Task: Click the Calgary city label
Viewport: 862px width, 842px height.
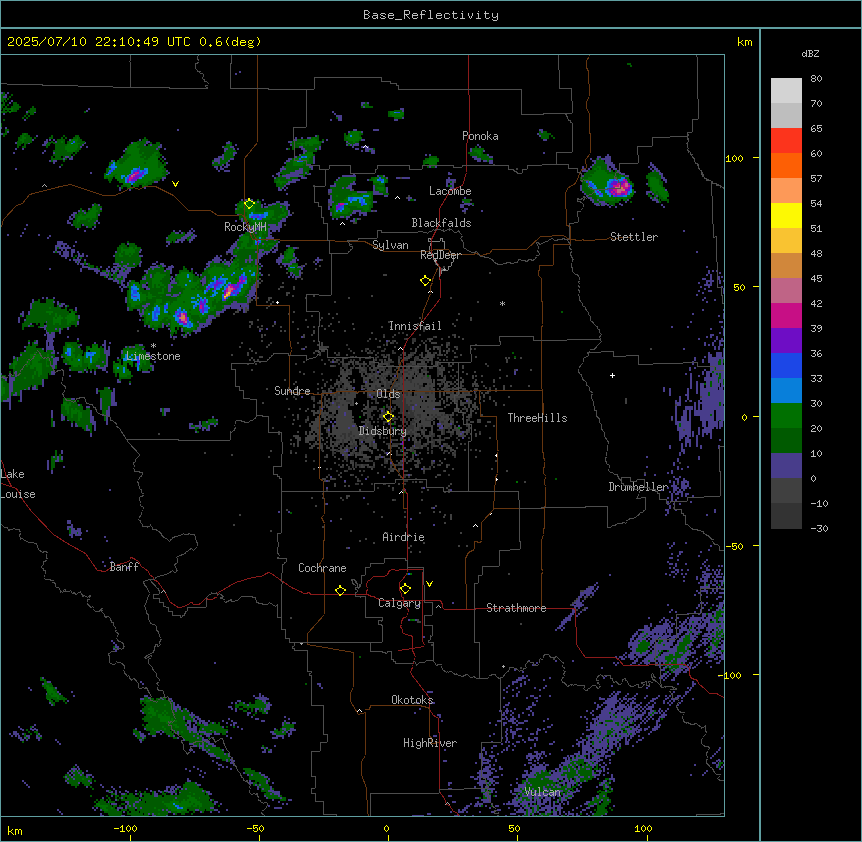Action: coord(399,603)
